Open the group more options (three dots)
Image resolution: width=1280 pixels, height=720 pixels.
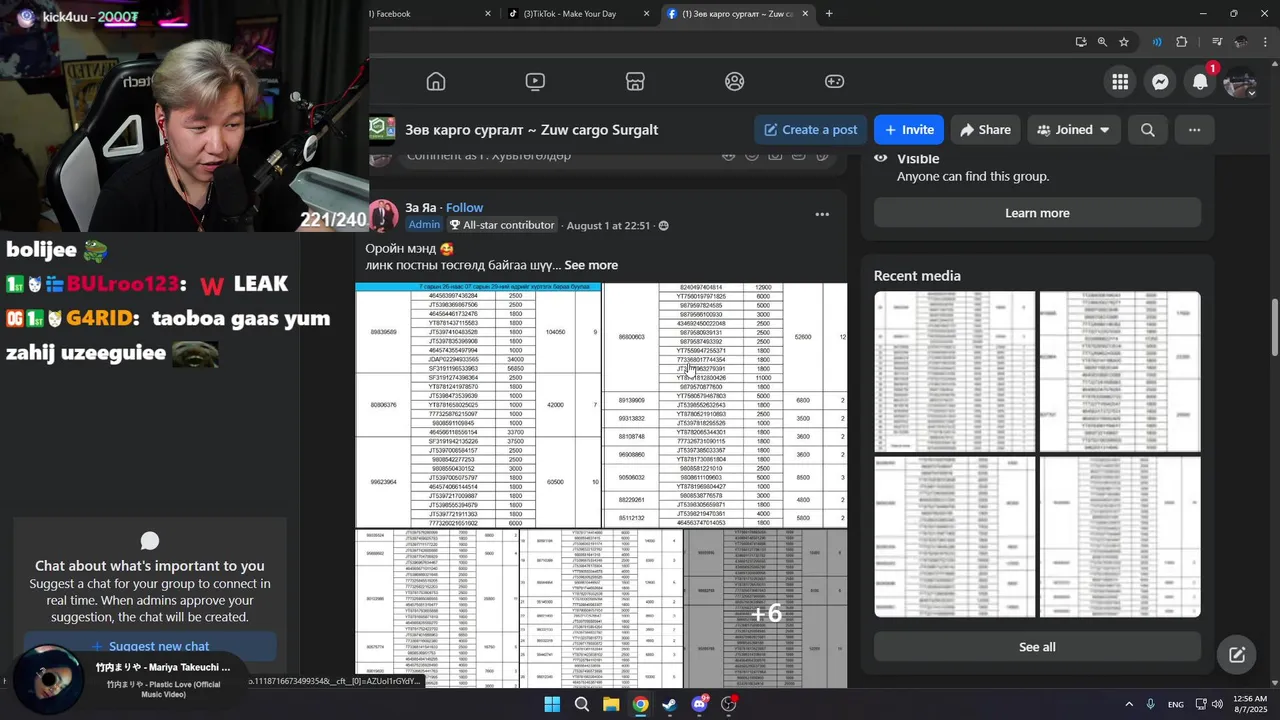pos(1194,130)
